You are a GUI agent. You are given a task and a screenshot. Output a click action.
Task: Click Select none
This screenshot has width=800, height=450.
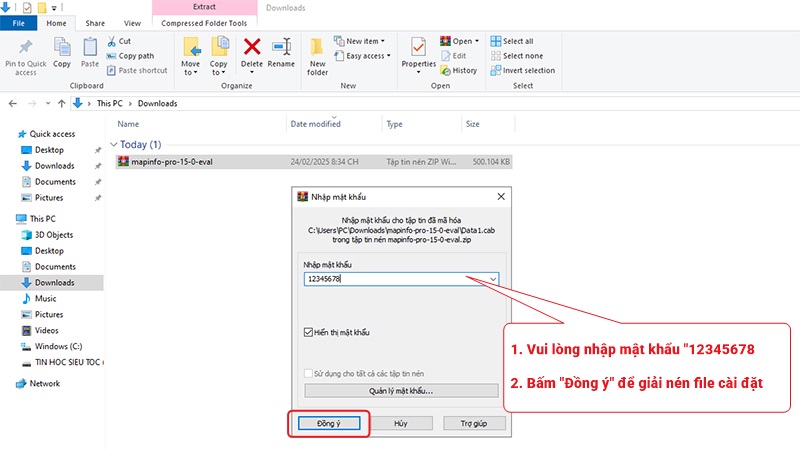517,56
